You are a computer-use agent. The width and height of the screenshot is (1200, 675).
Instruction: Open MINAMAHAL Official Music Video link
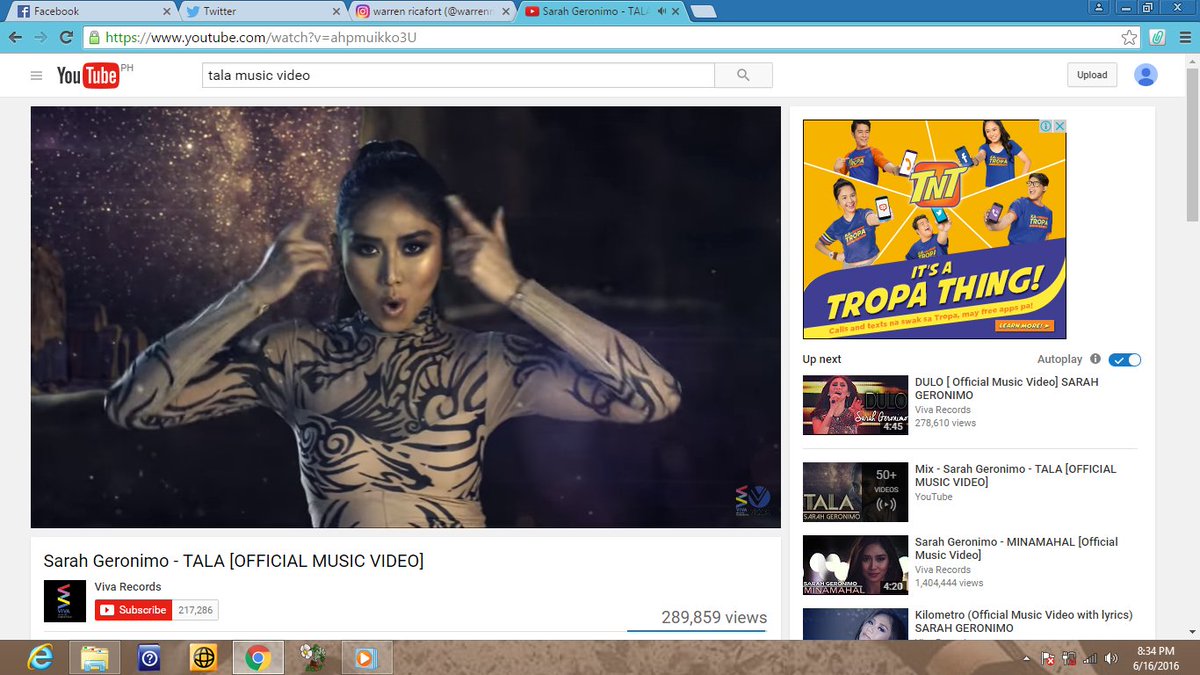(1016, 548)
